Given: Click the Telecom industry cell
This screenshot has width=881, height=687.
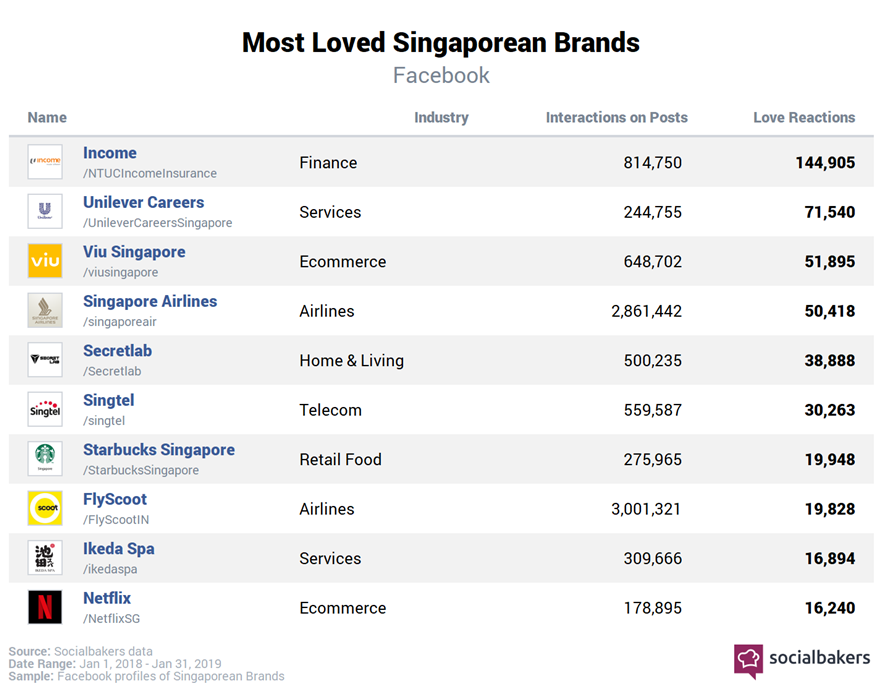Looking at the screenshot, I should (330, 410).
